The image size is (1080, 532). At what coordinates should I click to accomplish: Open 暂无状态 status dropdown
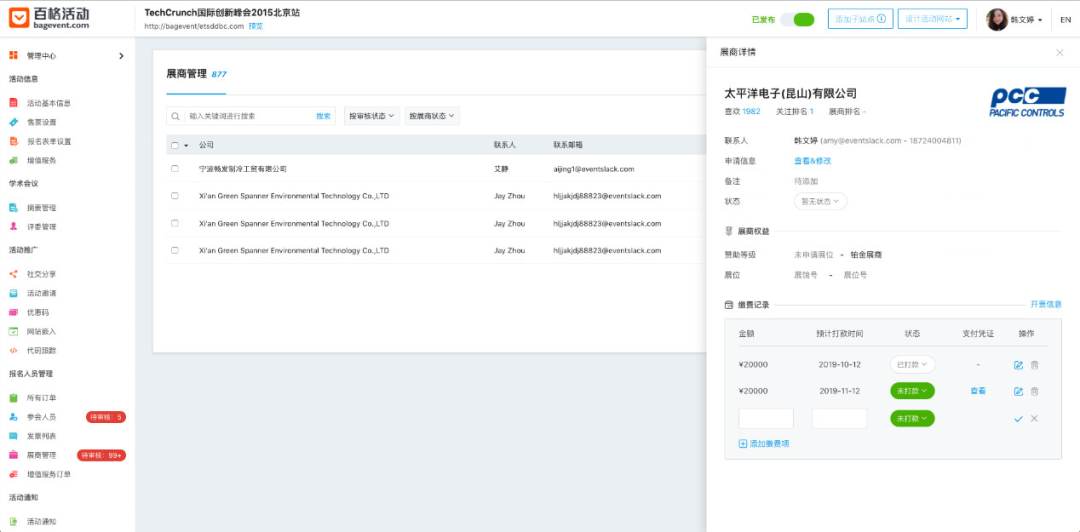pyautogui.click(x=820, y=201)
